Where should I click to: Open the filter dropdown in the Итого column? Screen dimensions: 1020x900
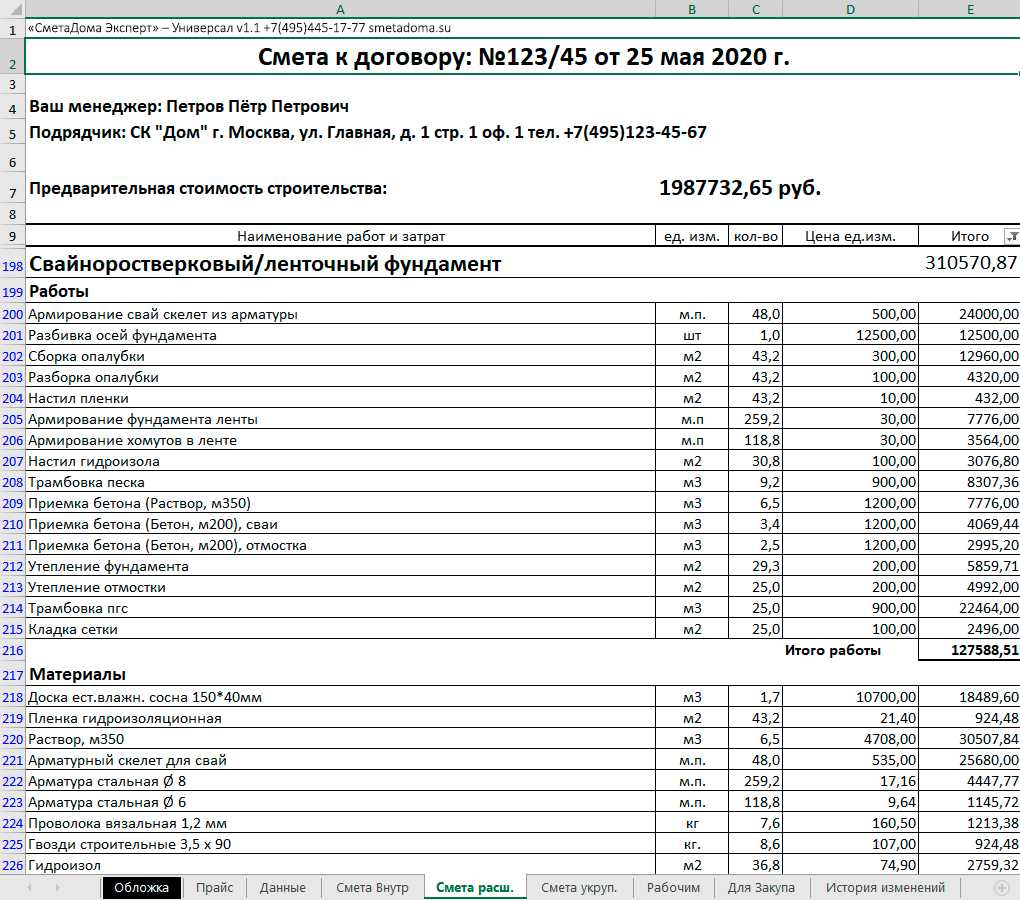point(1010,237)
